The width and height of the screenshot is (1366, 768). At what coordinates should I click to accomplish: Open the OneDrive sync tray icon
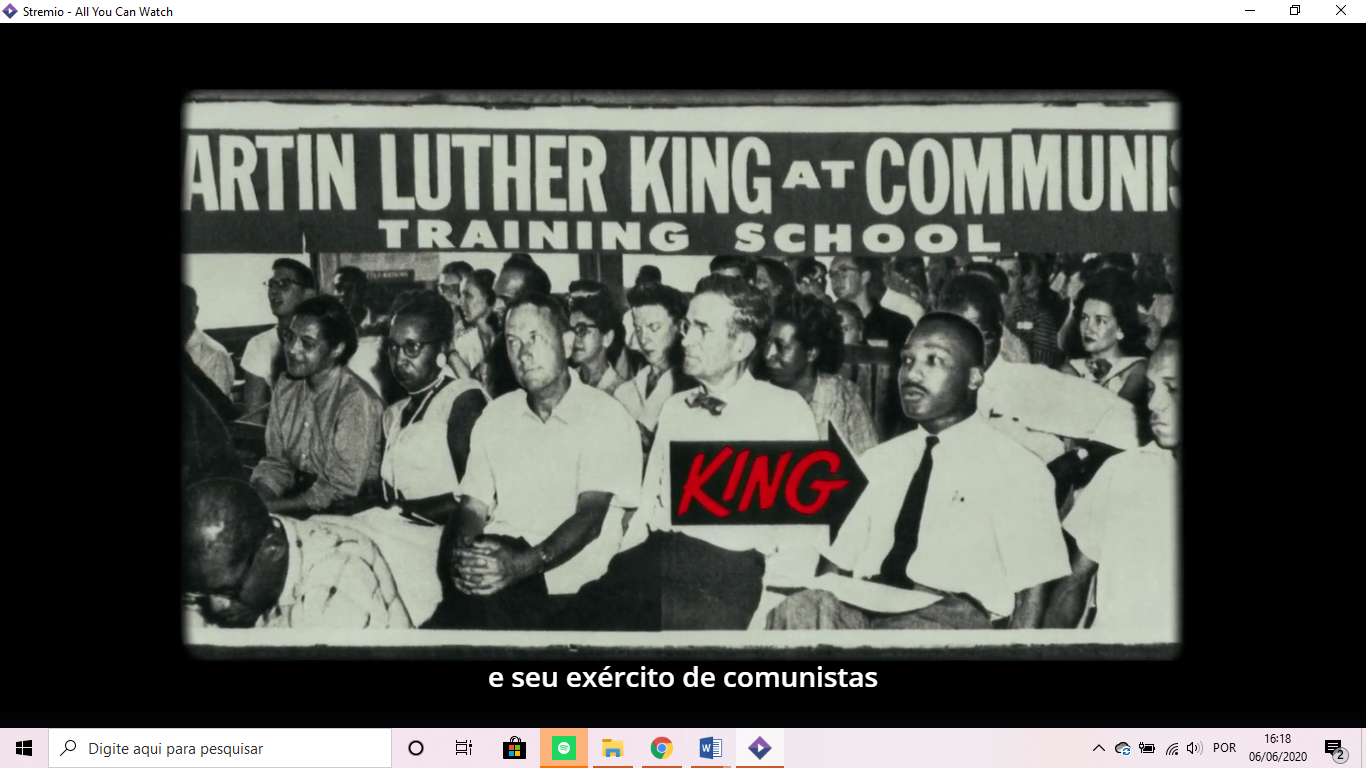coord(1123,748)
